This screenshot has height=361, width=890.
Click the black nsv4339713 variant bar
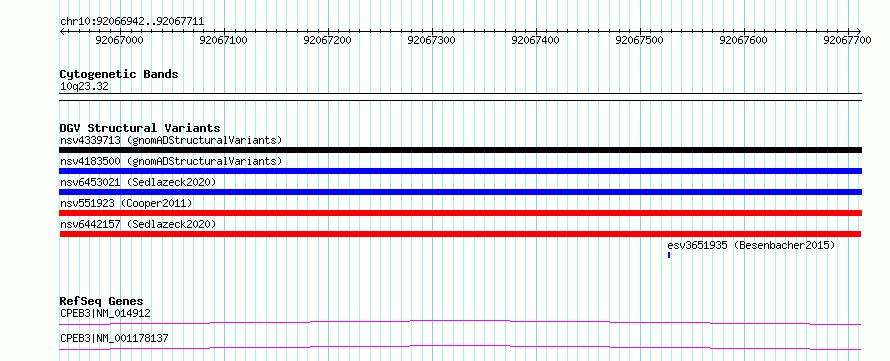click(460, 150)
